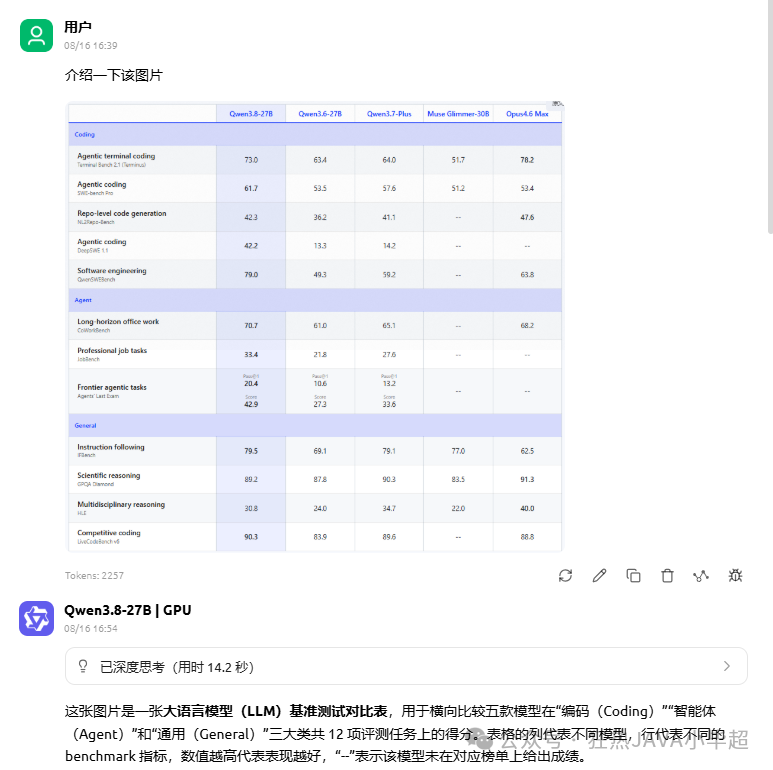Click the page vertical scrollbar
Image resolution: width=773 pixels, height=770 pixels.
tap(770, 116)
